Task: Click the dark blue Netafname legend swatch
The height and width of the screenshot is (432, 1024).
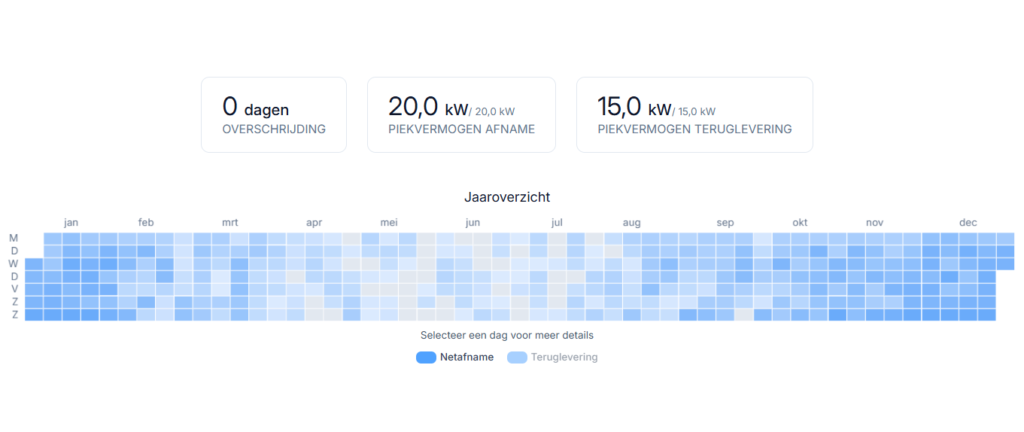Action: [425, 357]
